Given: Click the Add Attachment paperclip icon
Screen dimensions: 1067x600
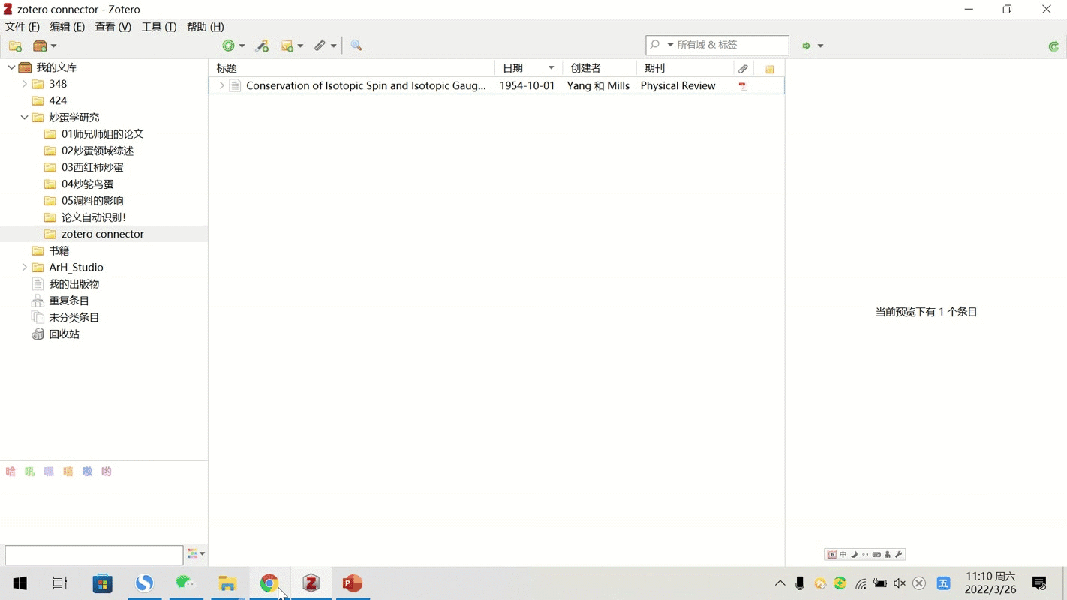Looking at the screenshot, I should pyautogui.click(x=320, y=46).
